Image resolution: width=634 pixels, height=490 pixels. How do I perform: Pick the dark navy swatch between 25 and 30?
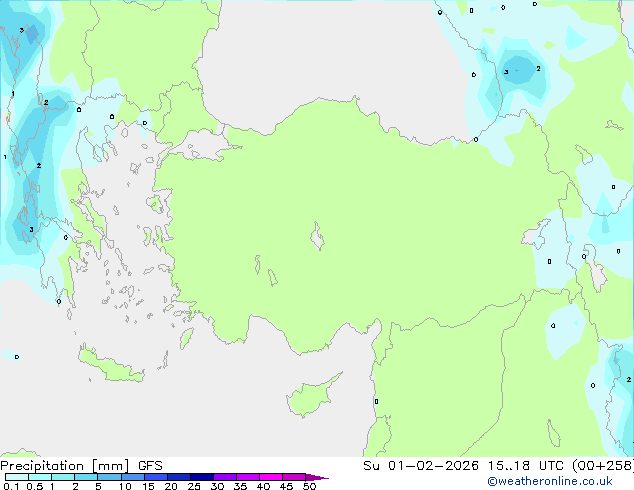click(202, 477)
